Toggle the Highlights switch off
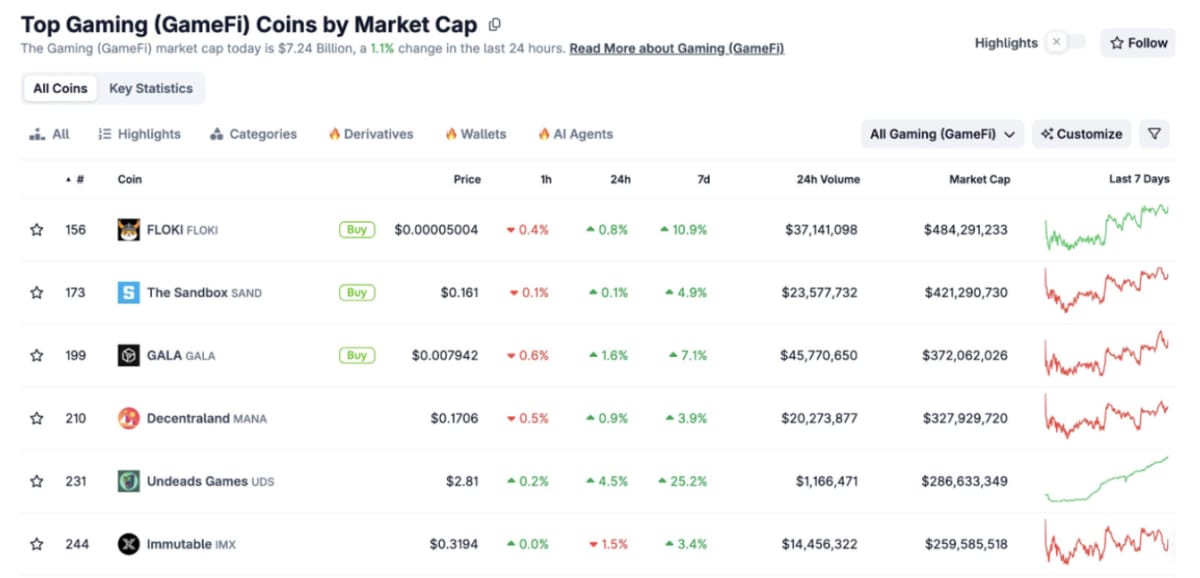The height and width of the screenshot is (578, 1200). point(1067,43)
